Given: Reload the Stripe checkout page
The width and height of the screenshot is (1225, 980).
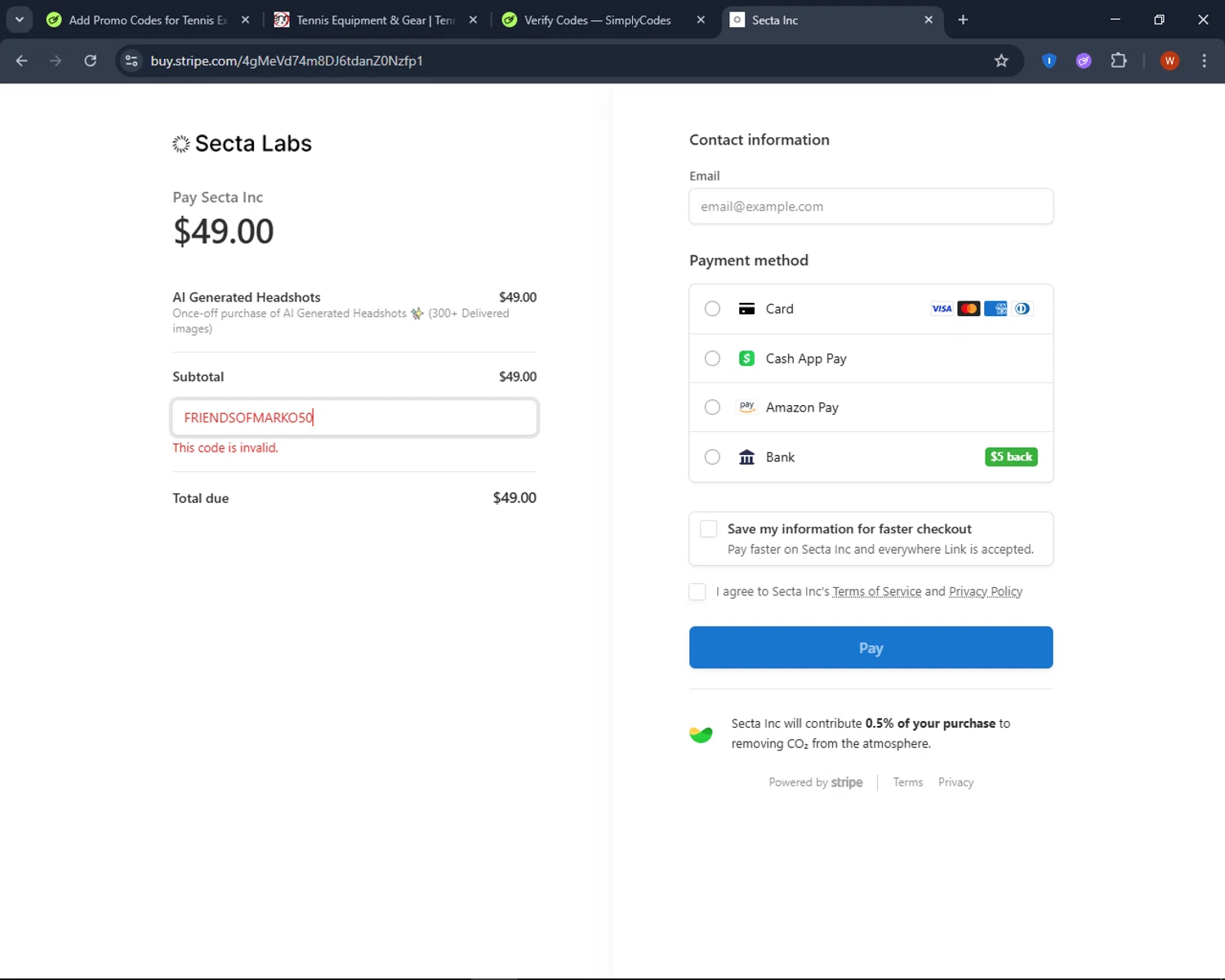Looking at the screenshot, I should coord(91,60).
